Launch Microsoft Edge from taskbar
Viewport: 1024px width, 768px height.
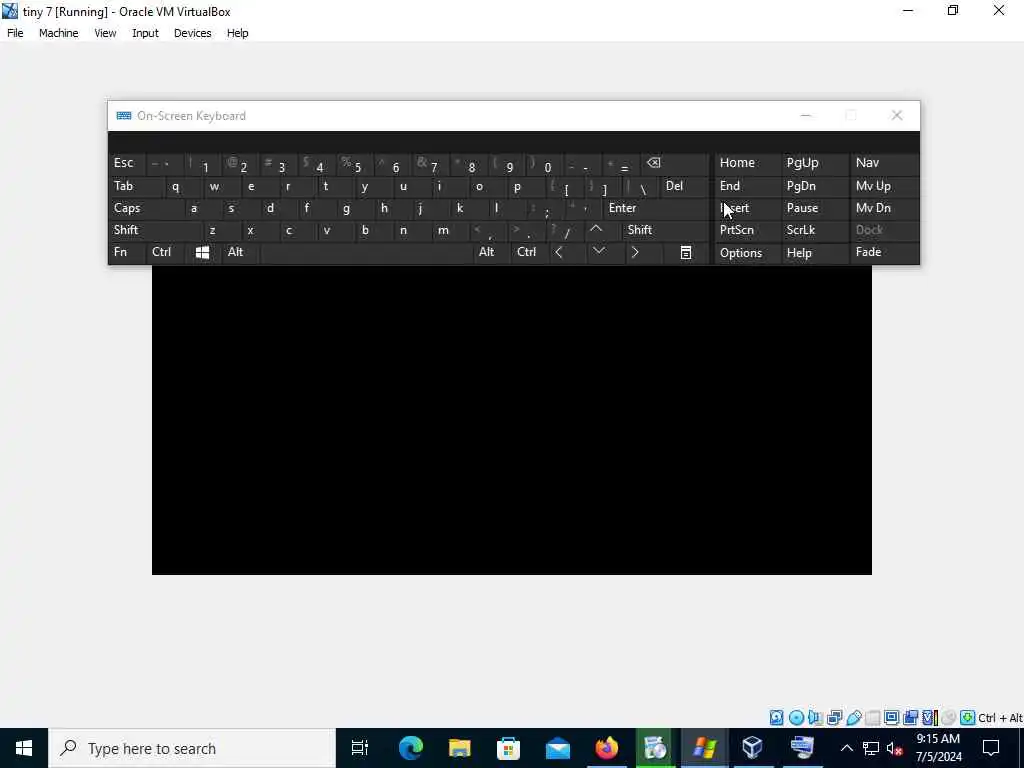click(x=411, y=748)
